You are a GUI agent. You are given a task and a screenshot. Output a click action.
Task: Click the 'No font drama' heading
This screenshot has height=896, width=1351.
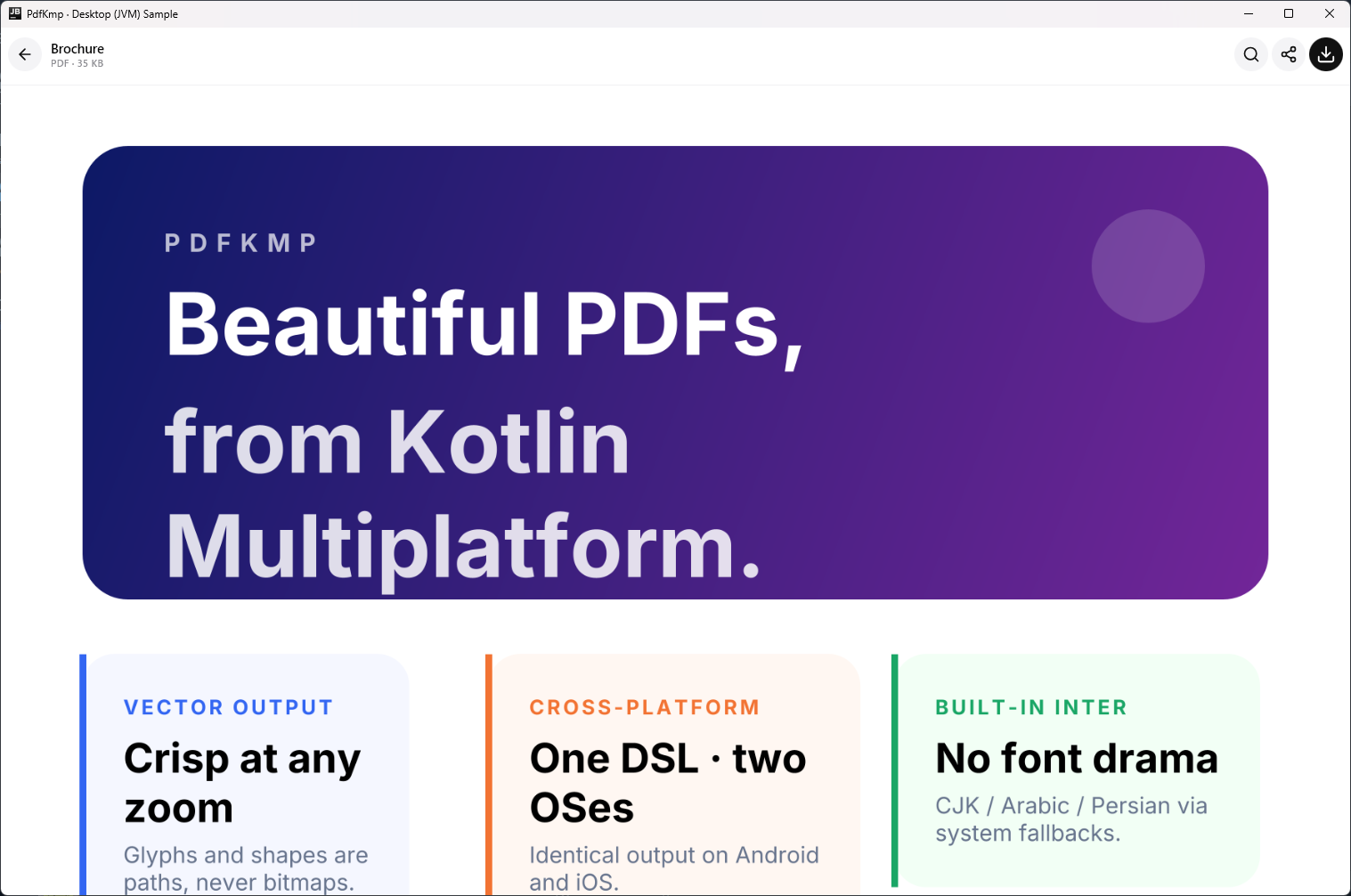[x=1077, y=759]
